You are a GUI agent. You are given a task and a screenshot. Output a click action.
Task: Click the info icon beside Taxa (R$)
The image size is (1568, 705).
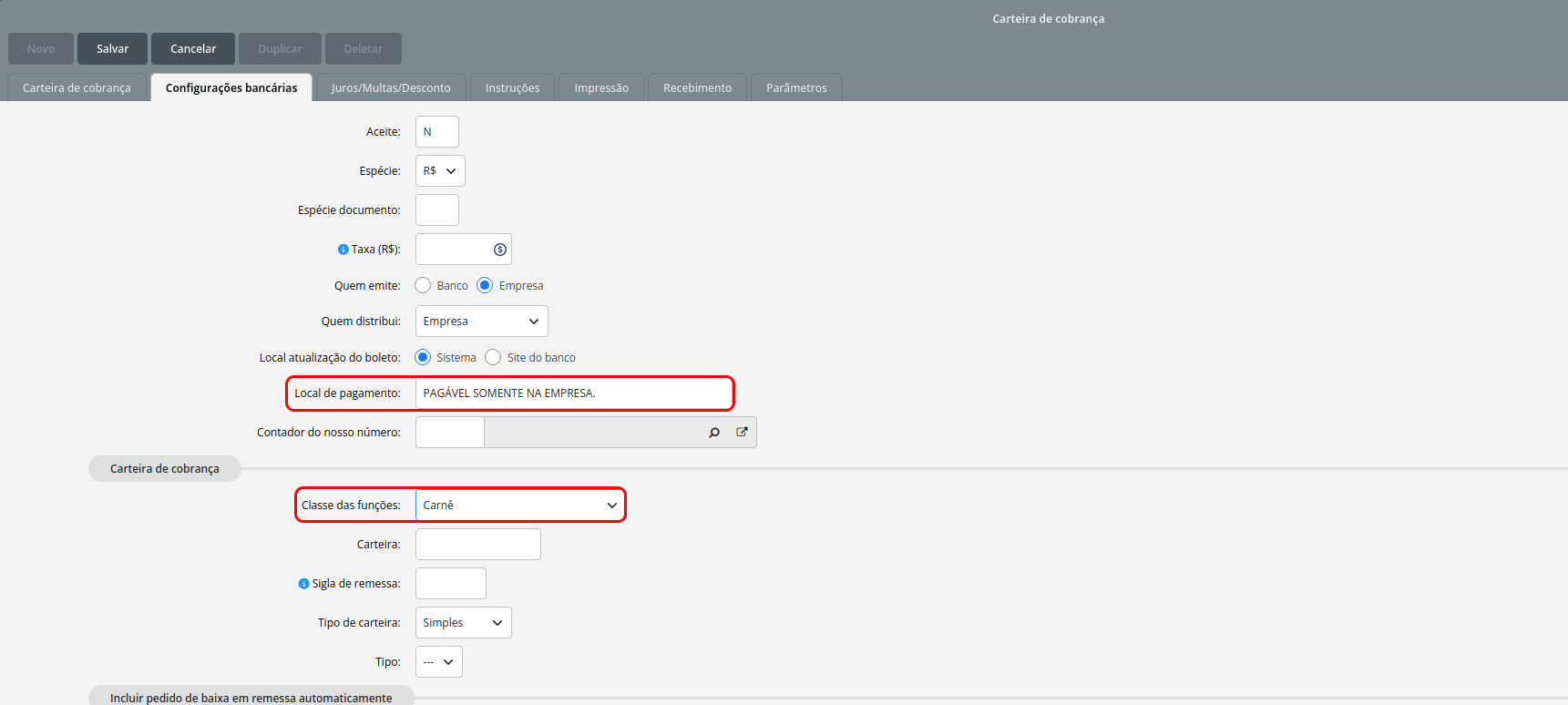pos(343,250)
